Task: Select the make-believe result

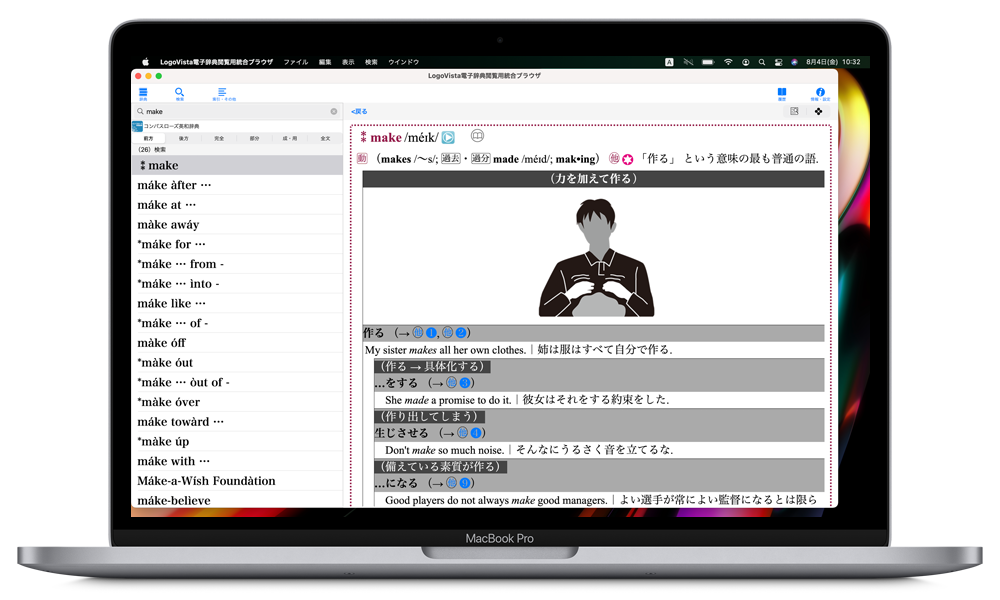Action: coord(237,500)
